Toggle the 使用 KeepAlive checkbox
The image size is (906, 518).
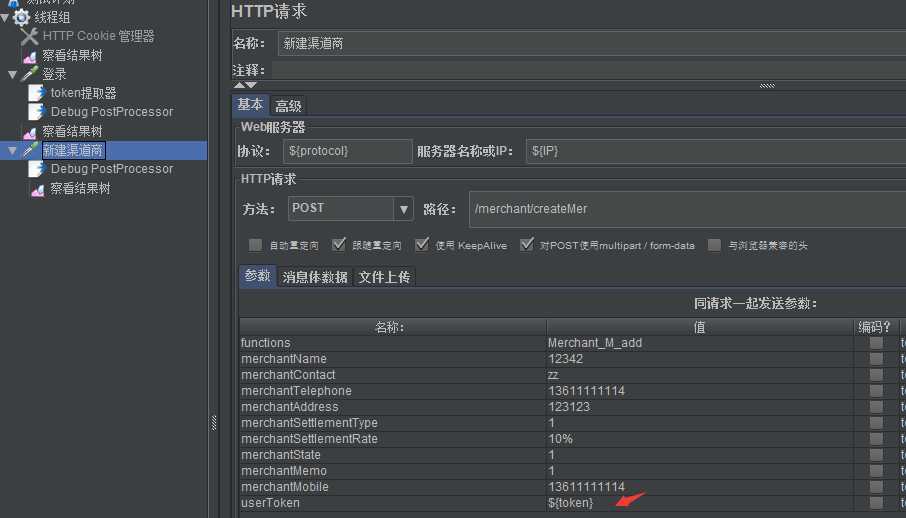point(422,245)
